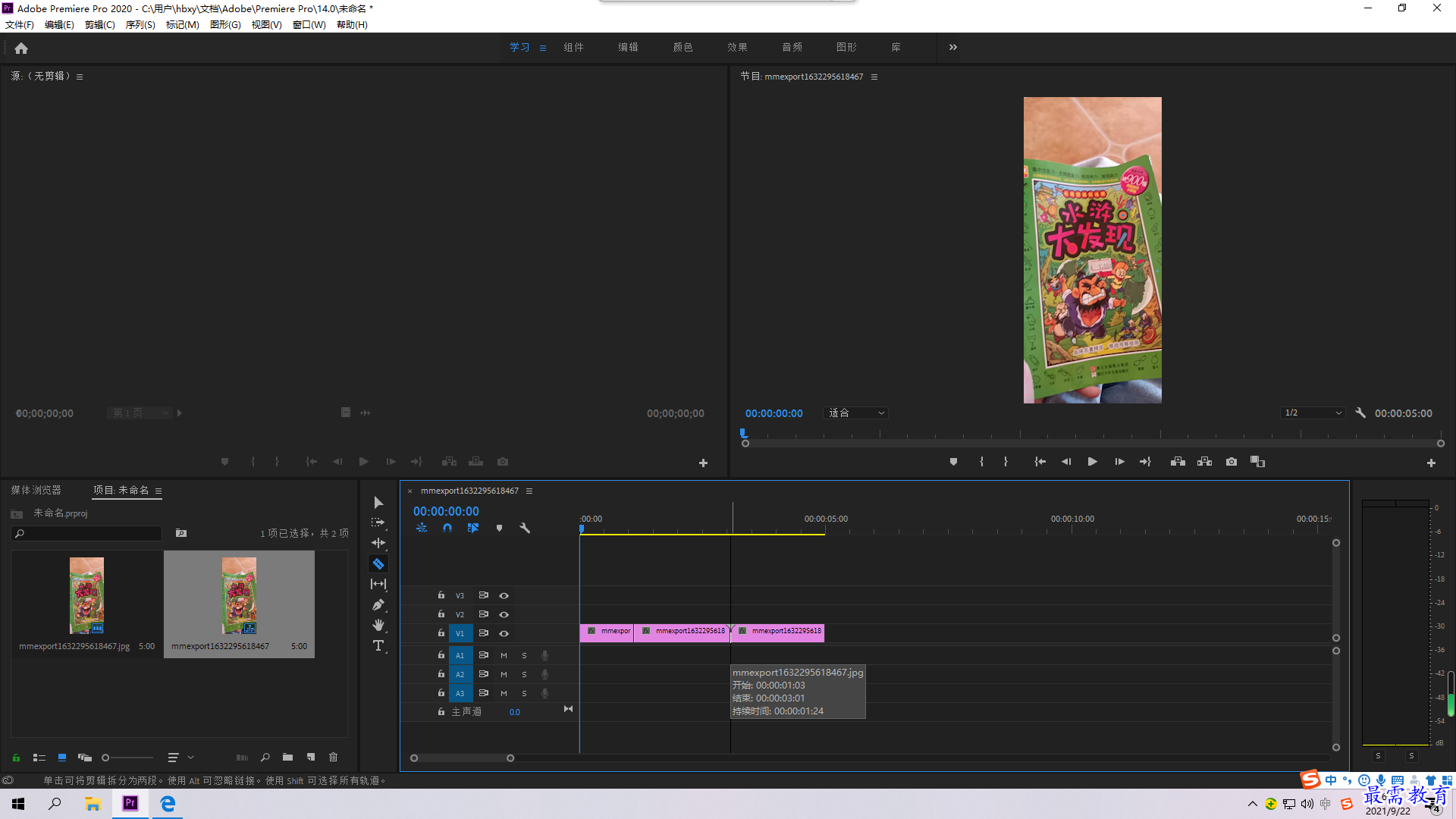1456x819 pixels.
Task: Select middle clip on track V1
Action: coord(681,633)
